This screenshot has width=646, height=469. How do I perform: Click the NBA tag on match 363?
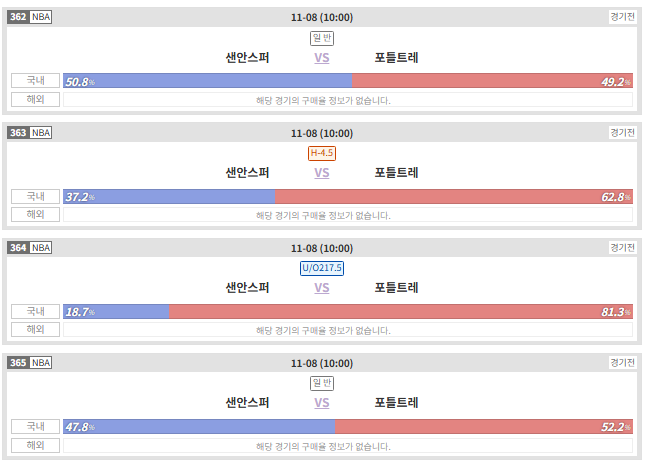[41, 133]
